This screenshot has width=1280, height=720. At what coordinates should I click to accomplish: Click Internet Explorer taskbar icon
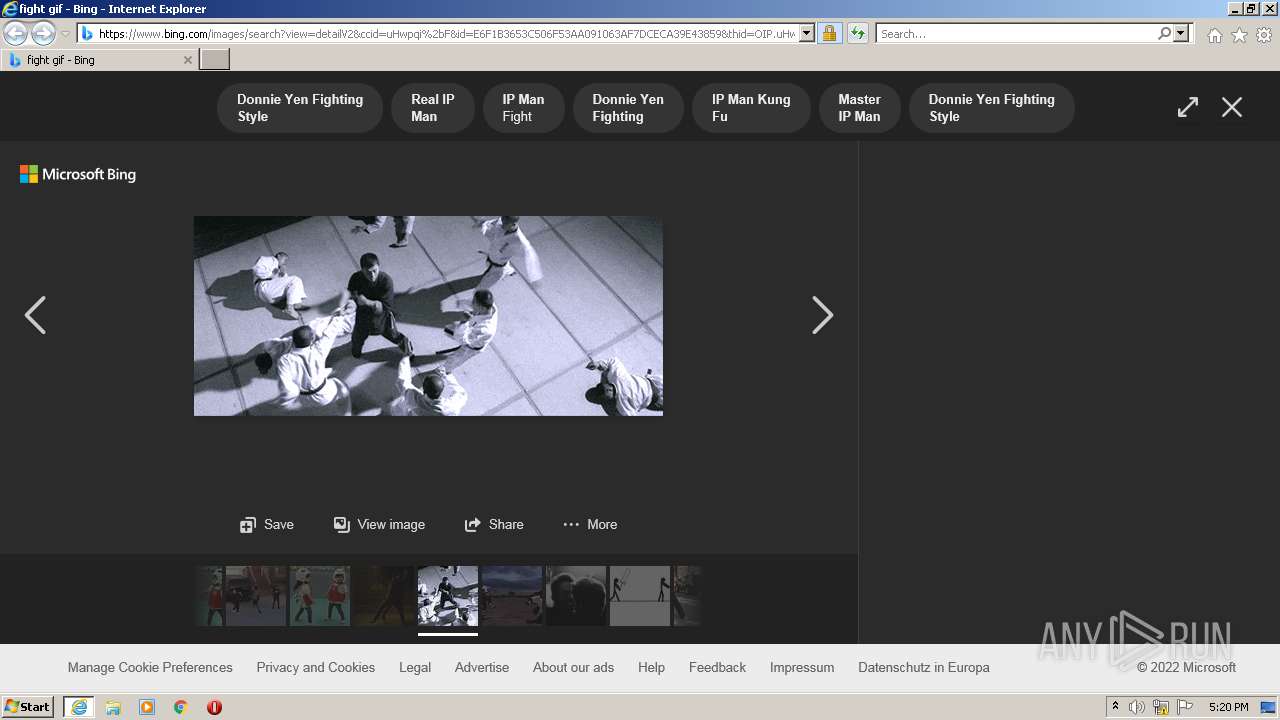[79, 707]
